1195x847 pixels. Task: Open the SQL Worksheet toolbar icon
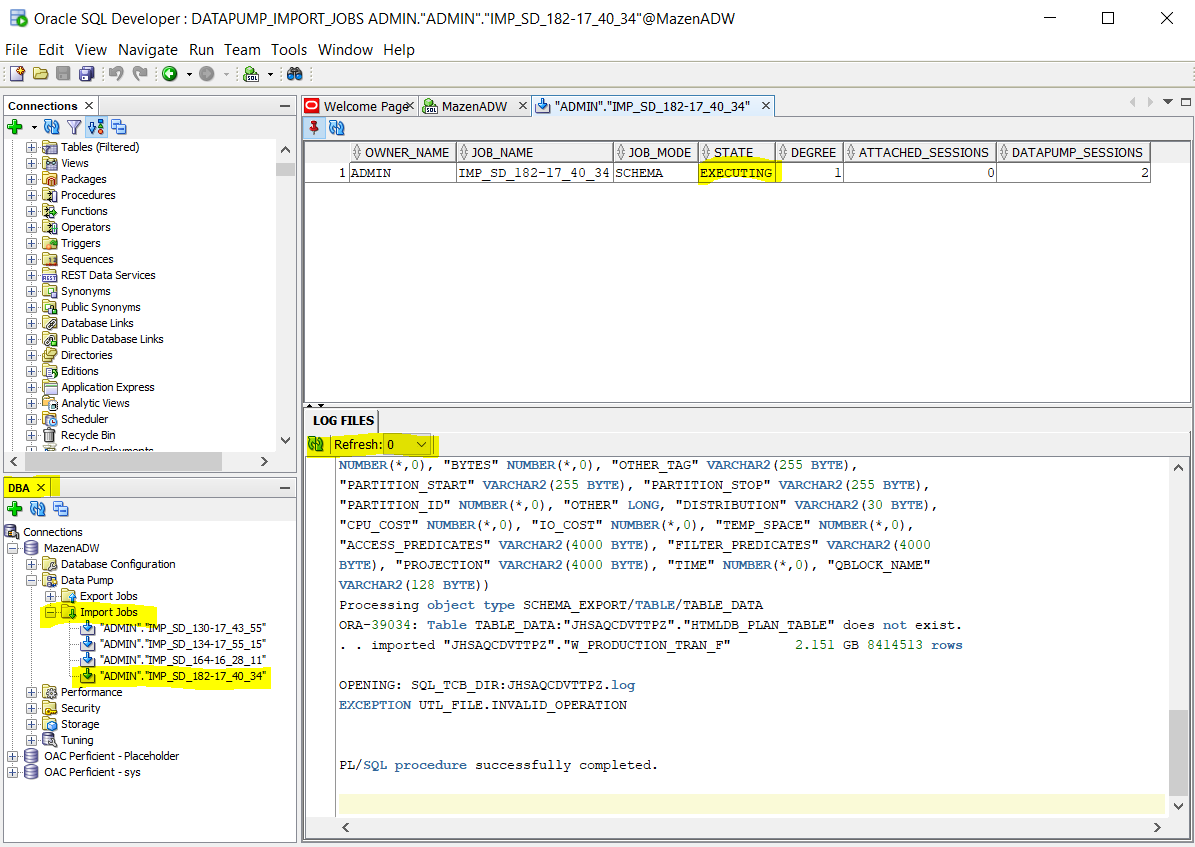click(250, 74)
